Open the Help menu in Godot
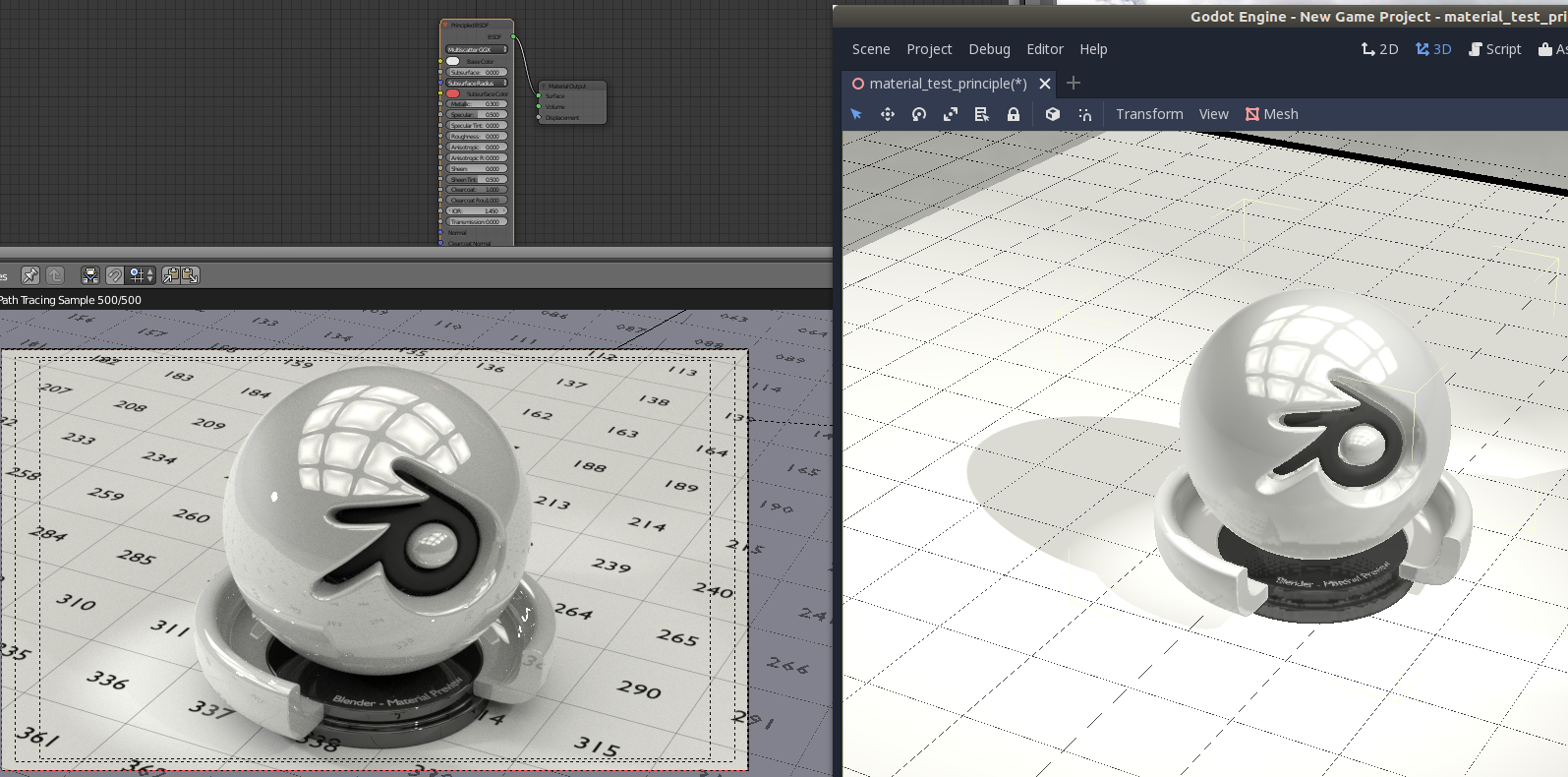 click(1093, 49)
